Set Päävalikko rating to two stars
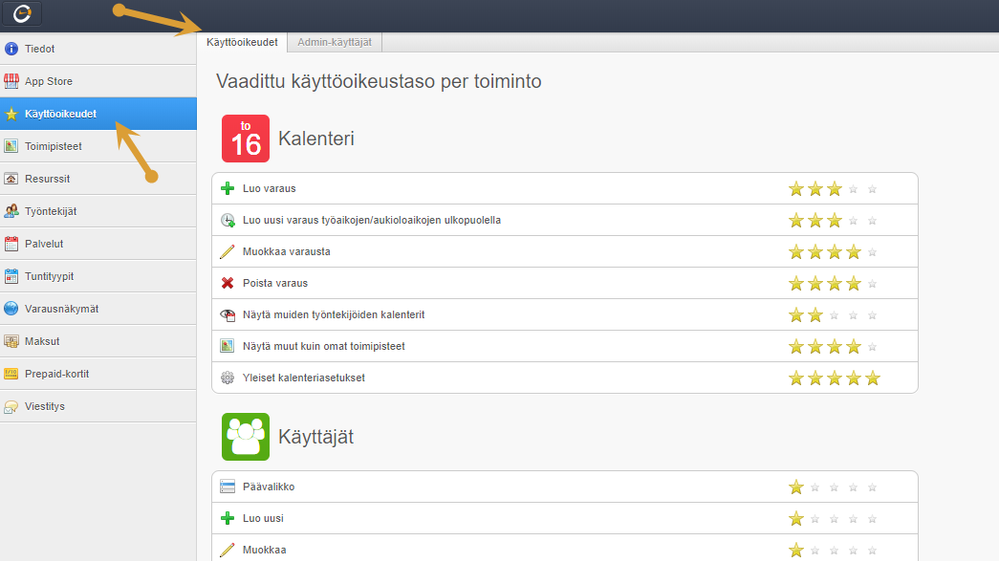The height and width of the screenshot is (561, 999). [x=815, y=488]
